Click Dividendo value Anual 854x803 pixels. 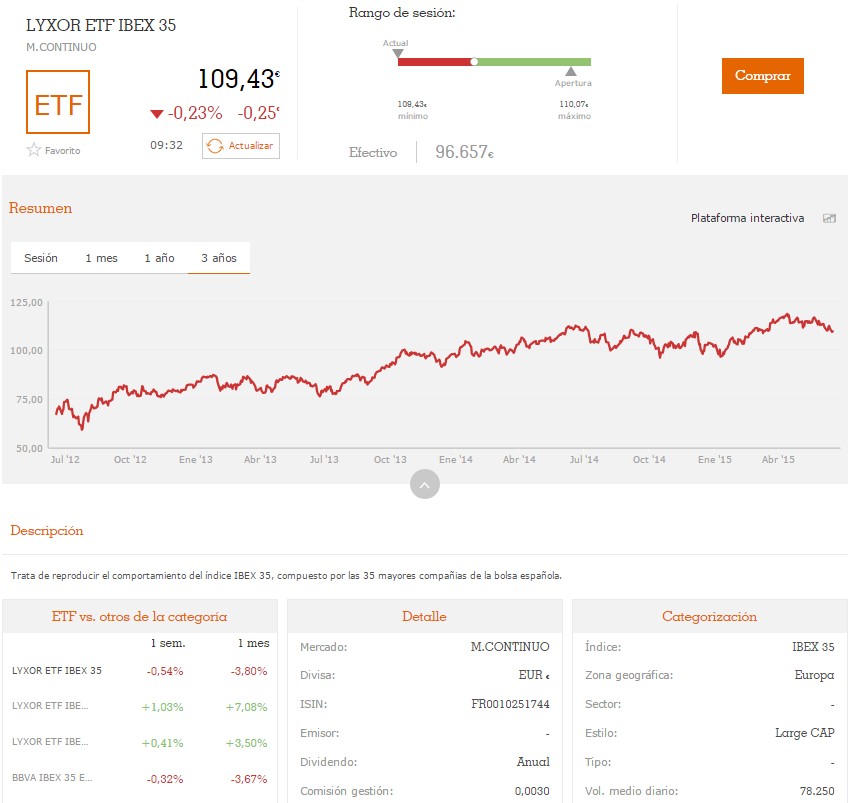[533, 762]
